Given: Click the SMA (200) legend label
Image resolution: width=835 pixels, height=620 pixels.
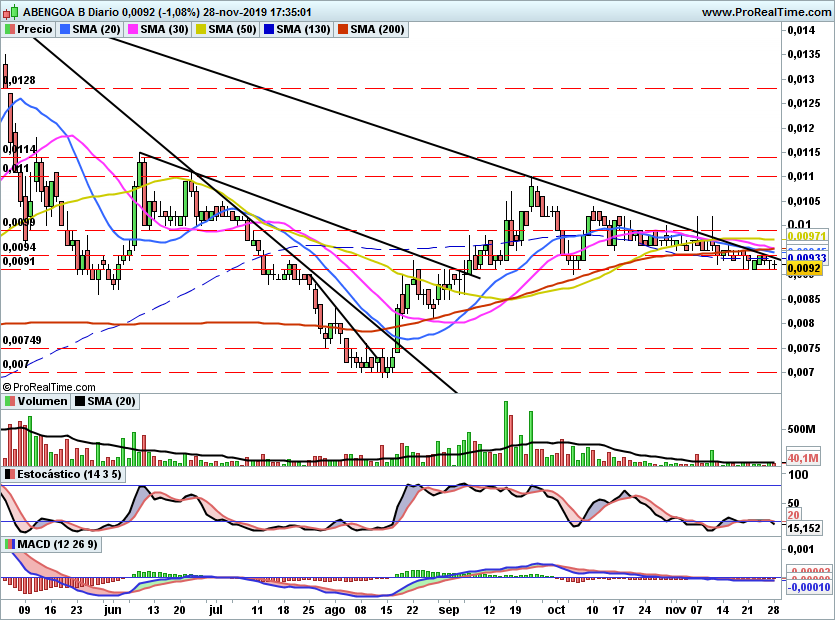Looking at the screenshot, I should click(x=378, y=29).
